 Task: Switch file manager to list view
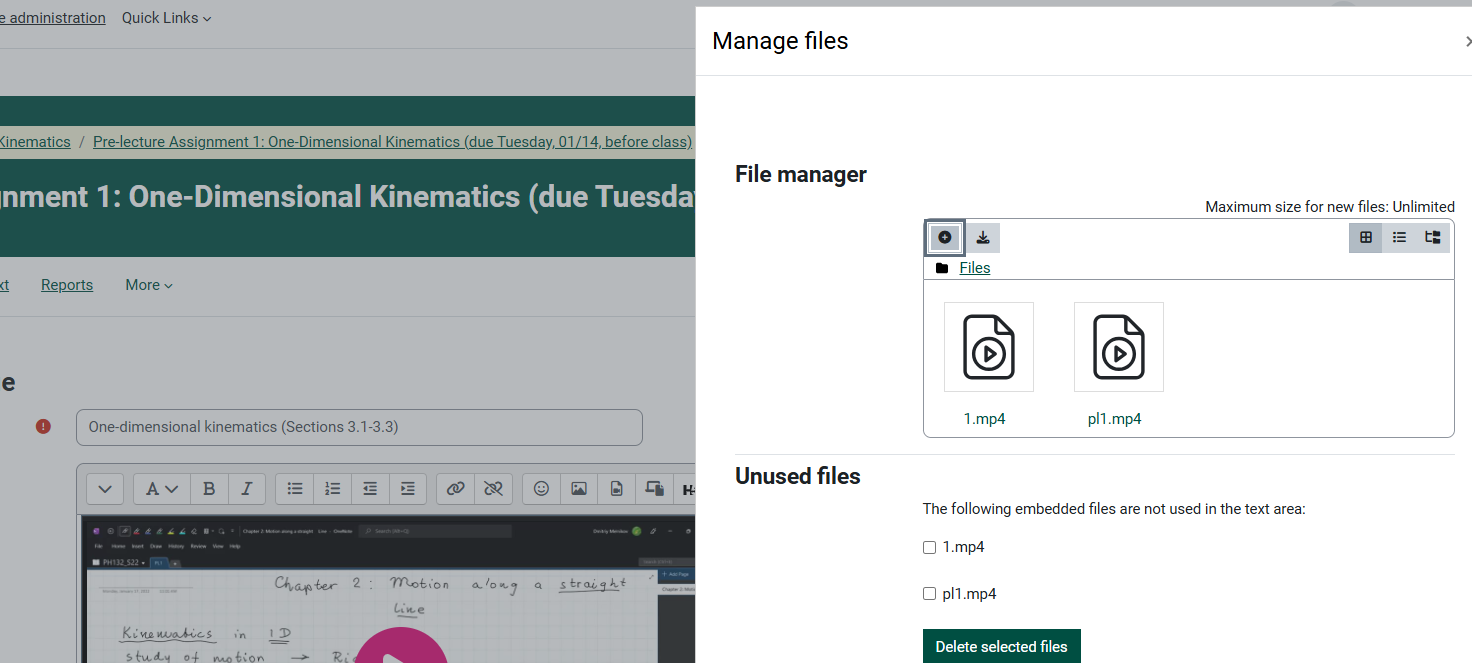pos(1398,237)
